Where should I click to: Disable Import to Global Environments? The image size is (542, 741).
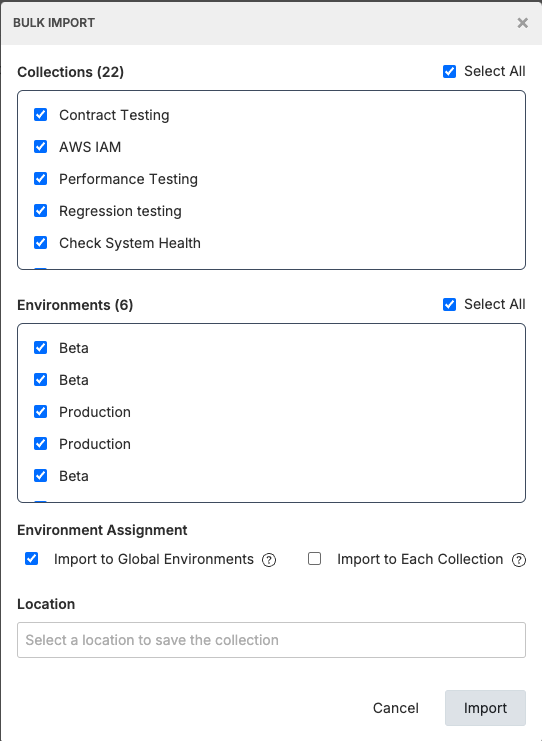(x=32, y=559)
